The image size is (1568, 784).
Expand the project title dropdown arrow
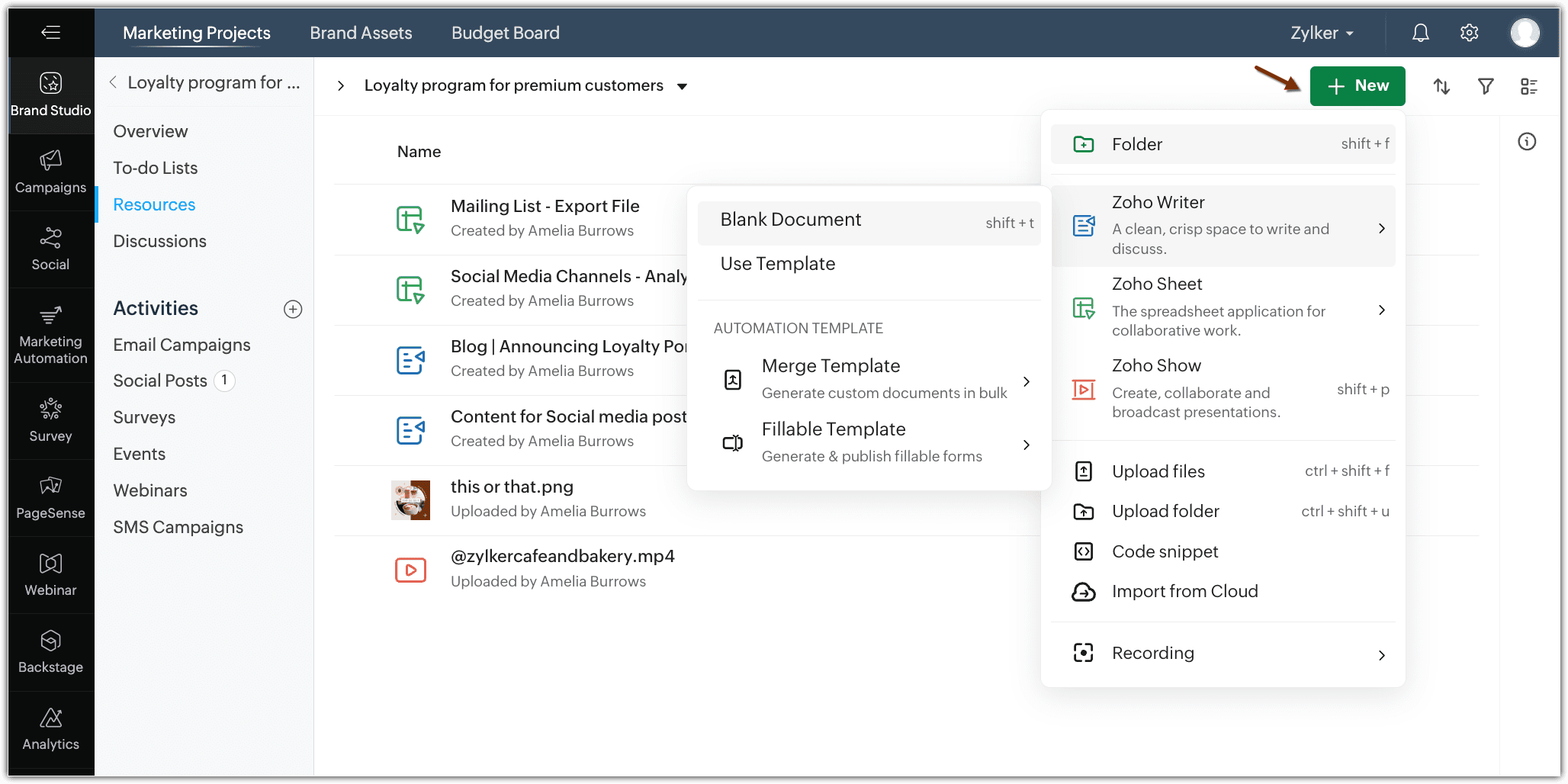pyautogui.click(x=682, y=86)
